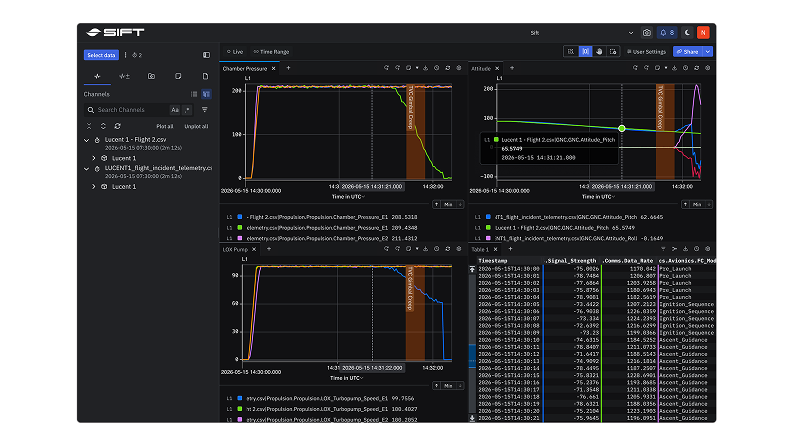Open the calculated channels tab icon
794x446 pixels.
pyautogui.click(x=124, y=76)
